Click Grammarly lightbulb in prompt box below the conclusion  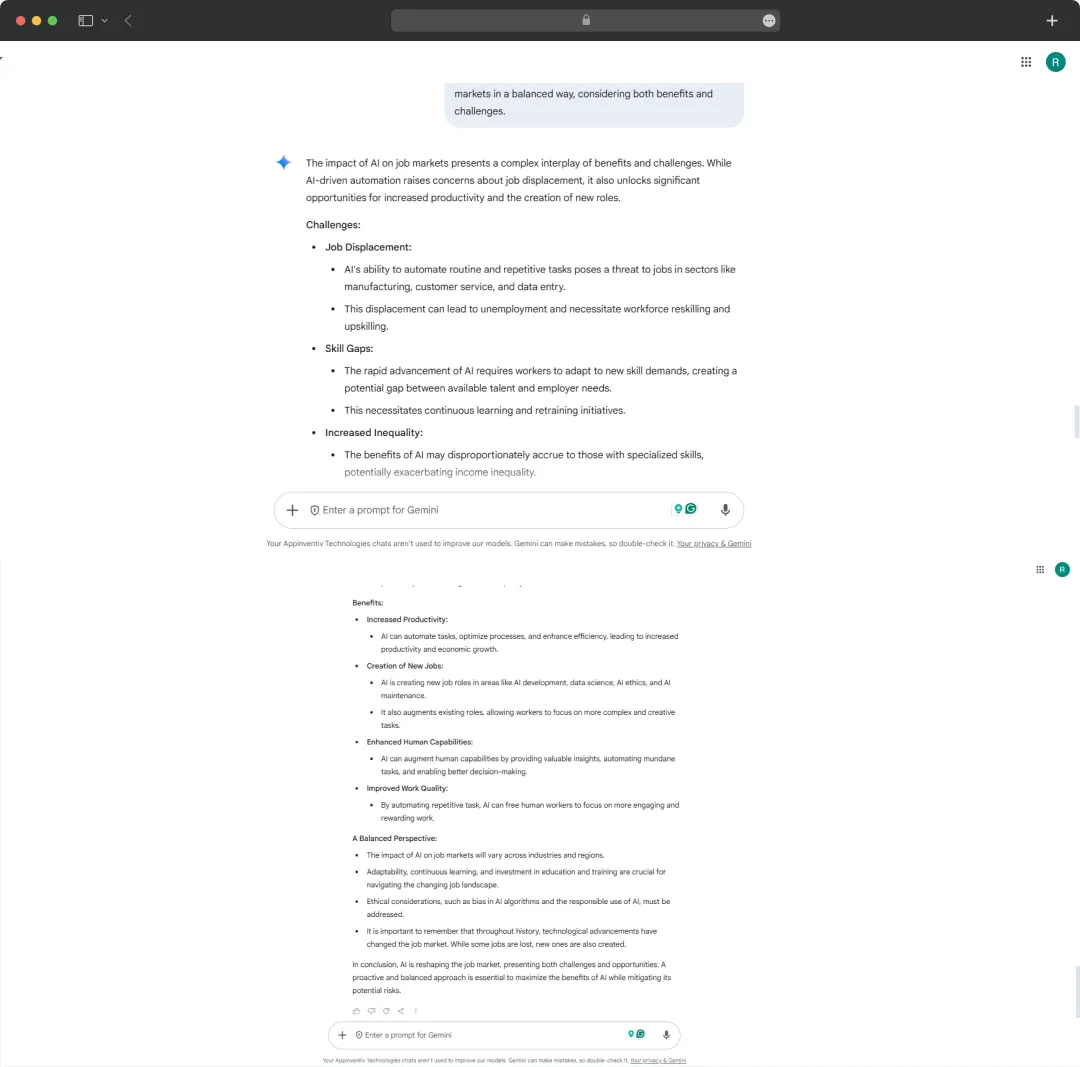click(631, 1034)
